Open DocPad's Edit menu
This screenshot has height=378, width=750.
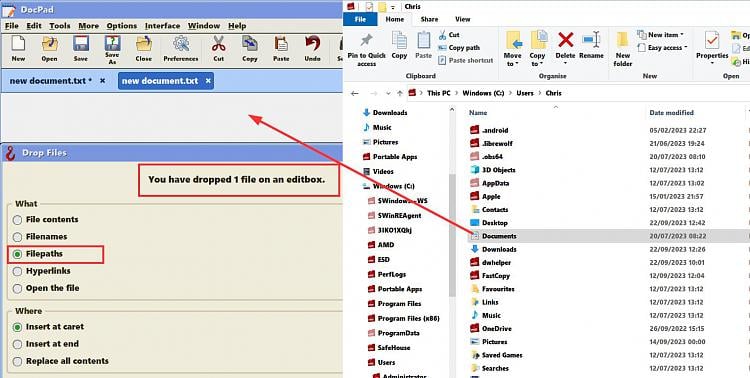coord(34,26)
